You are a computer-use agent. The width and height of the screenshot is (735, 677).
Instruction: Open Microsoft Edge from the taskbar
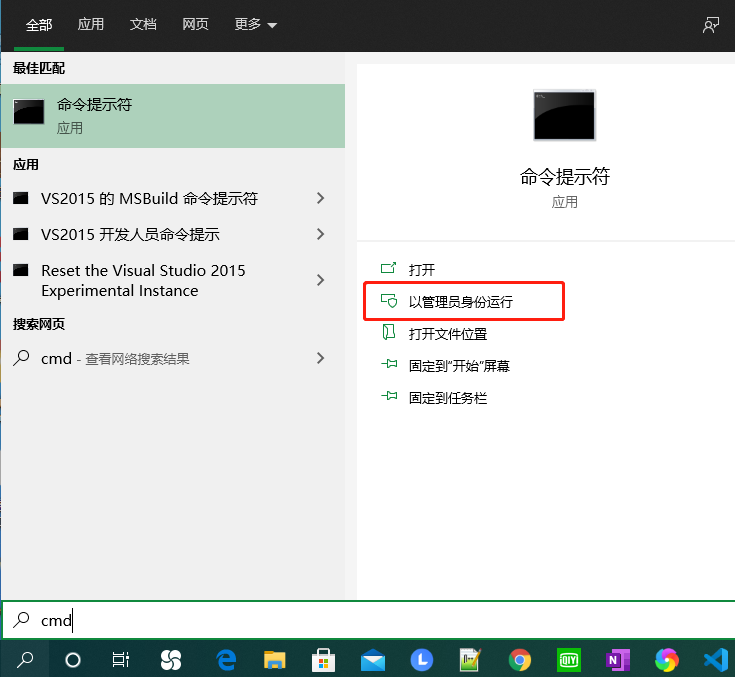click(226, 659)
